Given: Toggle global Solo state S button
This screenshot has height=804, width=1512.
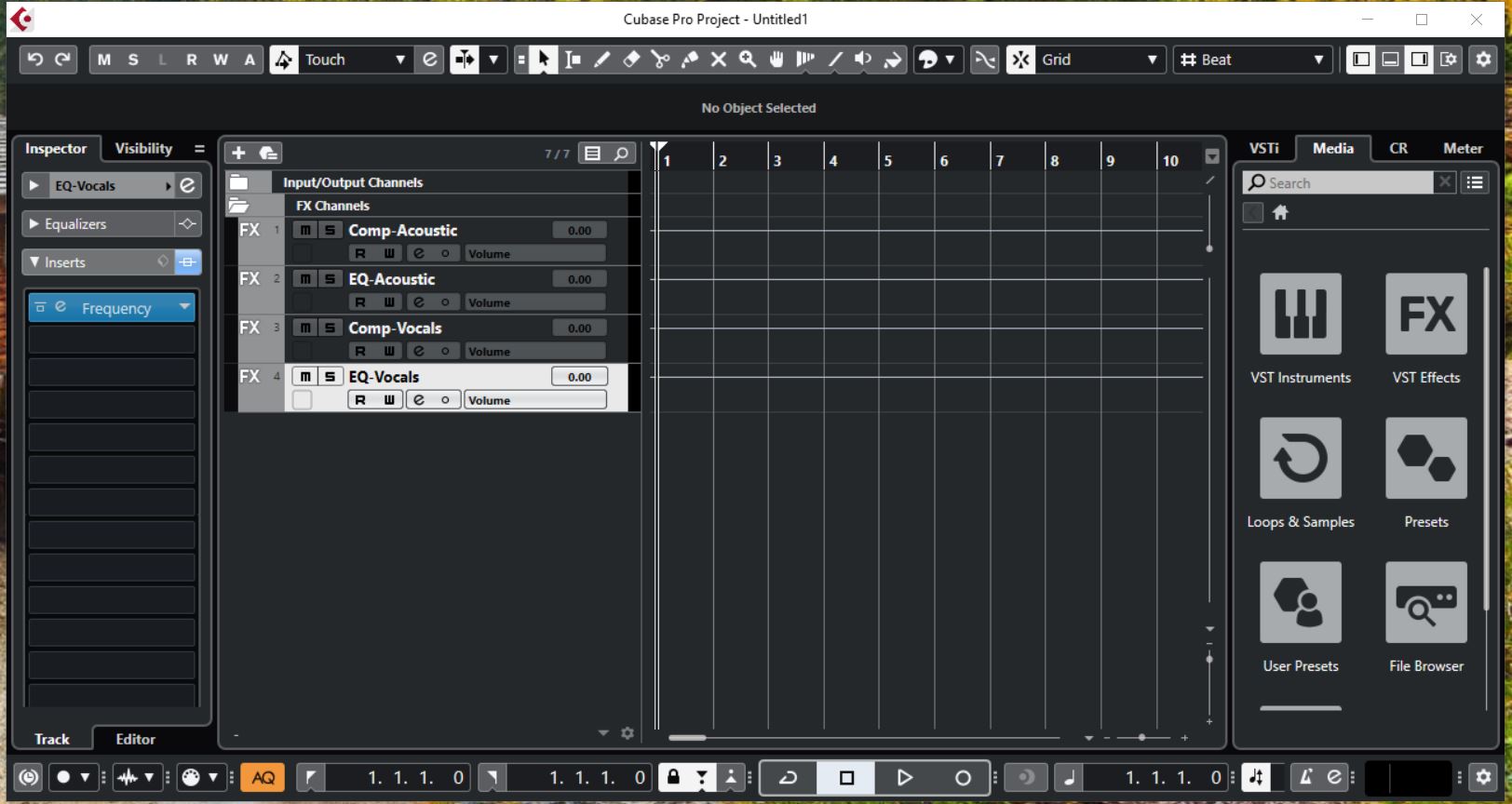Looking at the screenshot, I should [x=133, y=60].
